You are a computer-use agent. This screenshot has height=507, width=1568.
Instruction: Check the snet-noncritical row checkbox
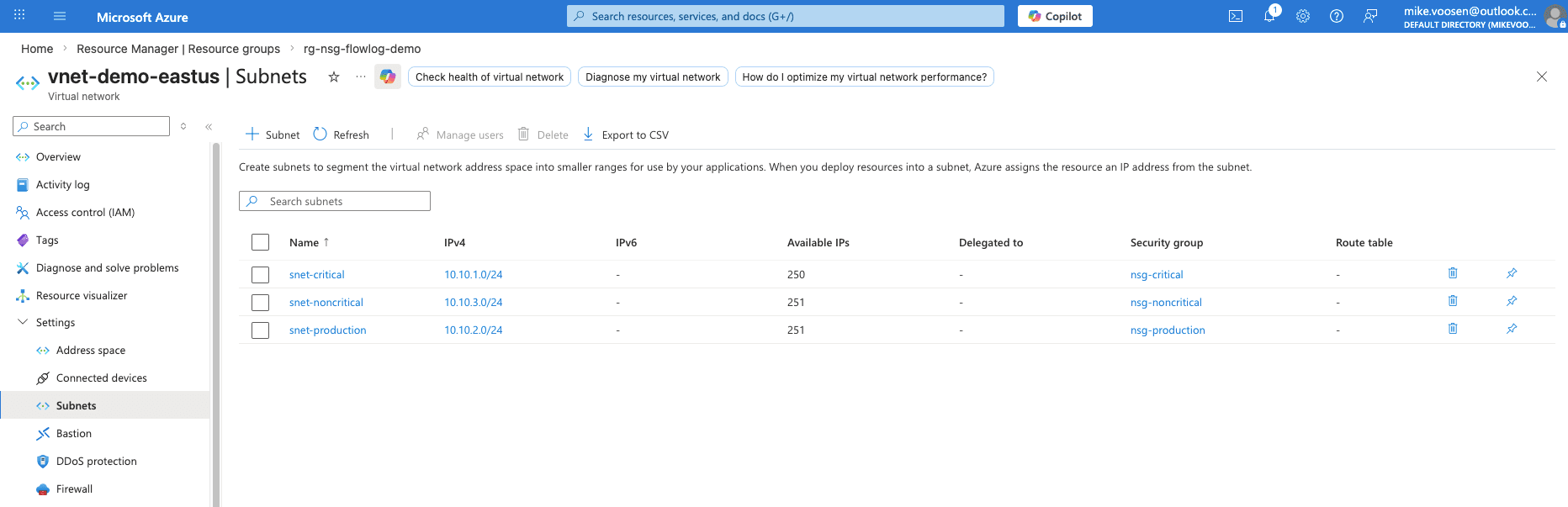(x=261, y=303)
